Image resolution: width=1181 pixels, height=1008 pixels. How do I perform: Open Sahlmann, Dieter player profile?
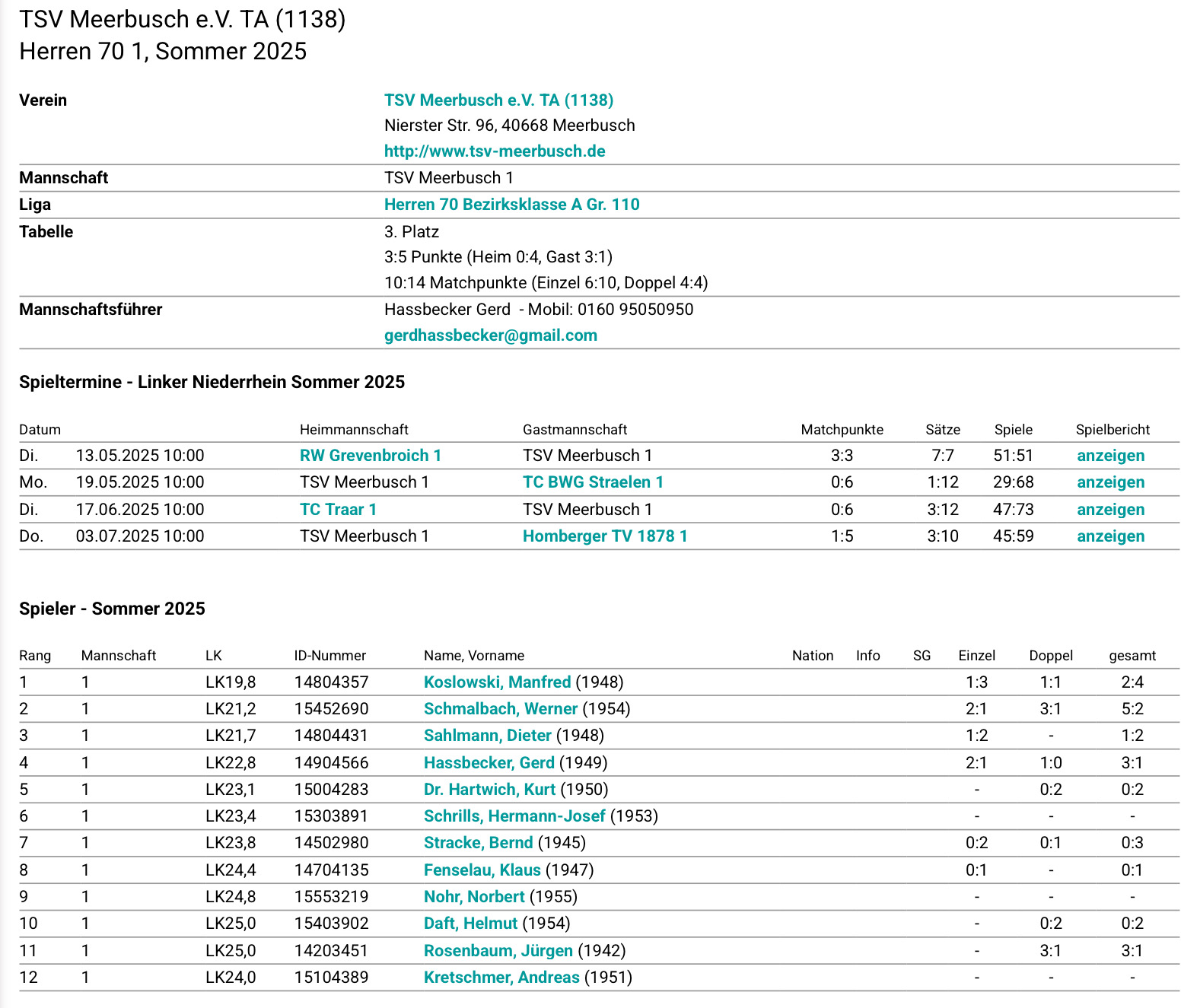(487, 736)
